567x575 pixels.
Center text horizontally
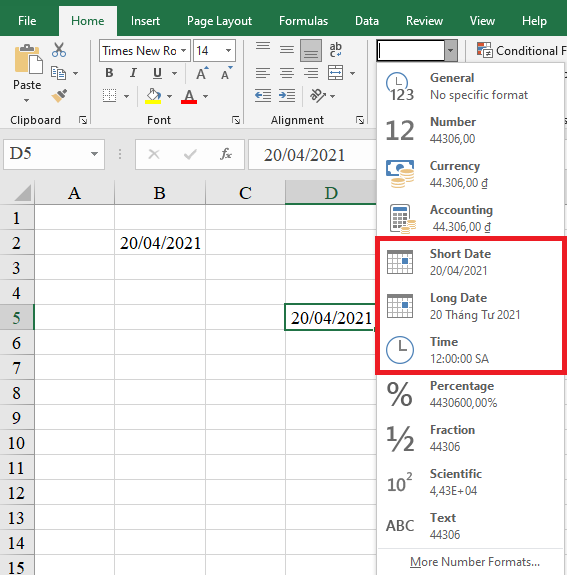[x=287, y=73]
